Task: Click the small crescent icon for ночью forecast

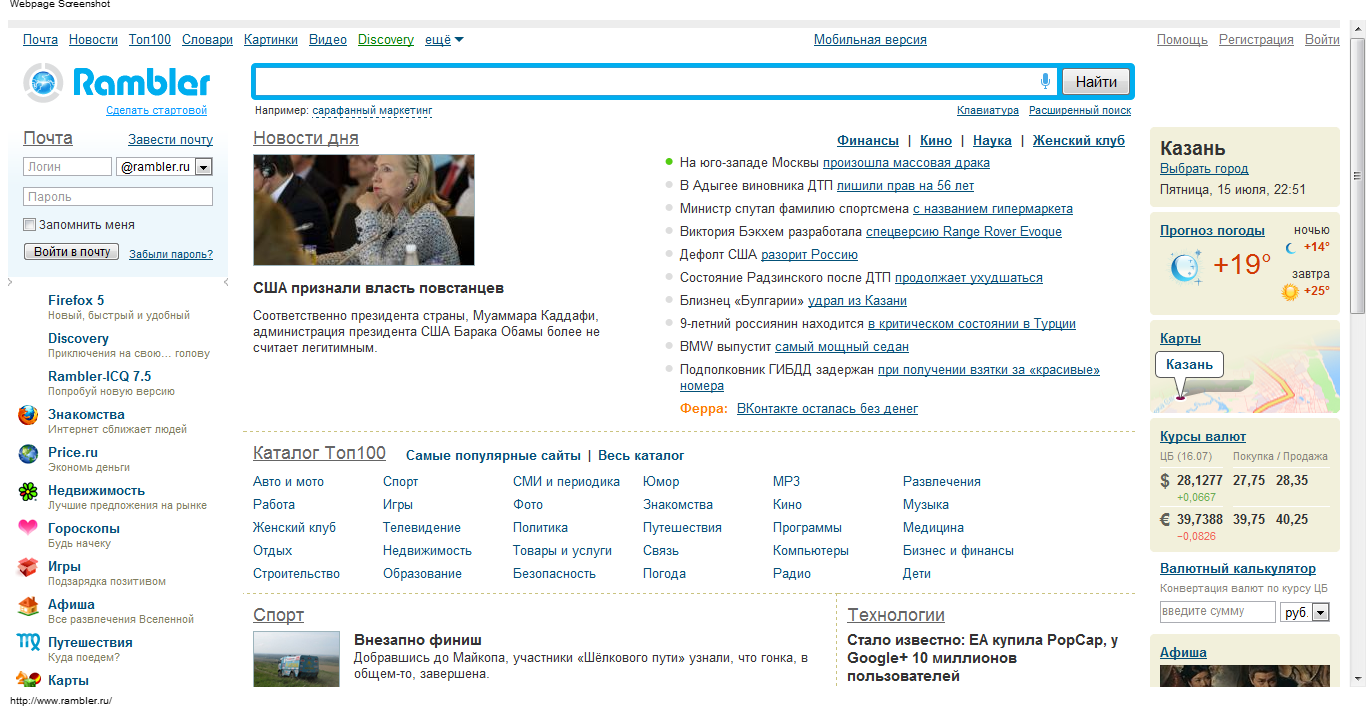Action: (1291, 247)
